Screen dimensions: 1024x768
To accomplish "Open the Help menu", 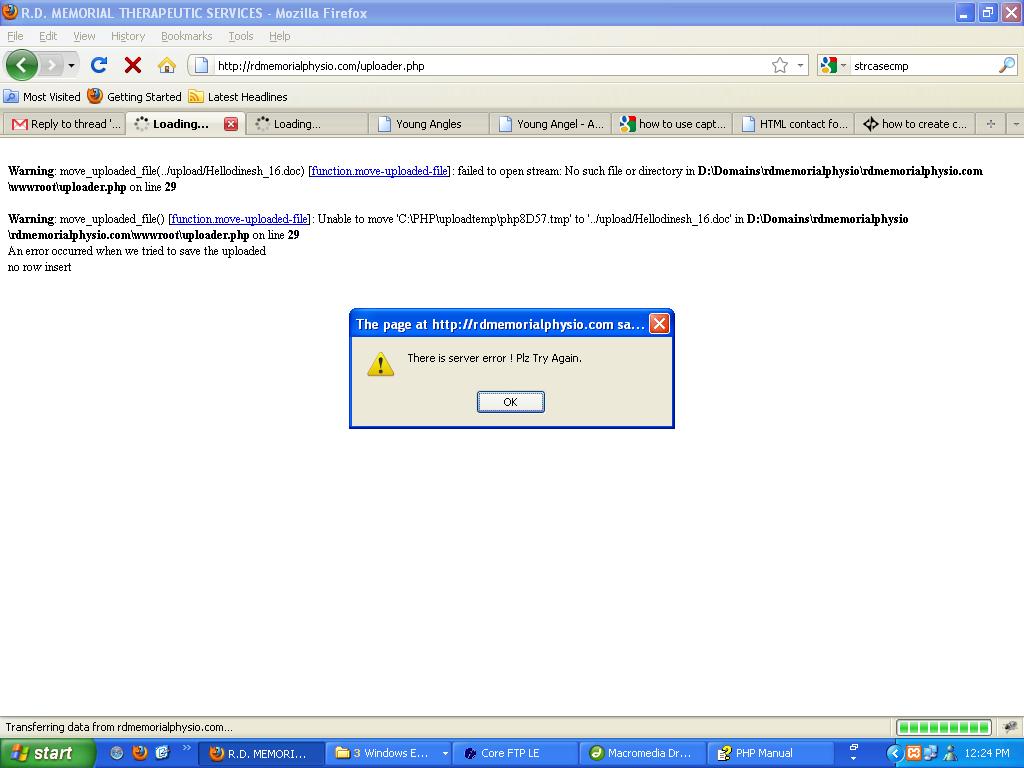I will (x=280, y=36).
